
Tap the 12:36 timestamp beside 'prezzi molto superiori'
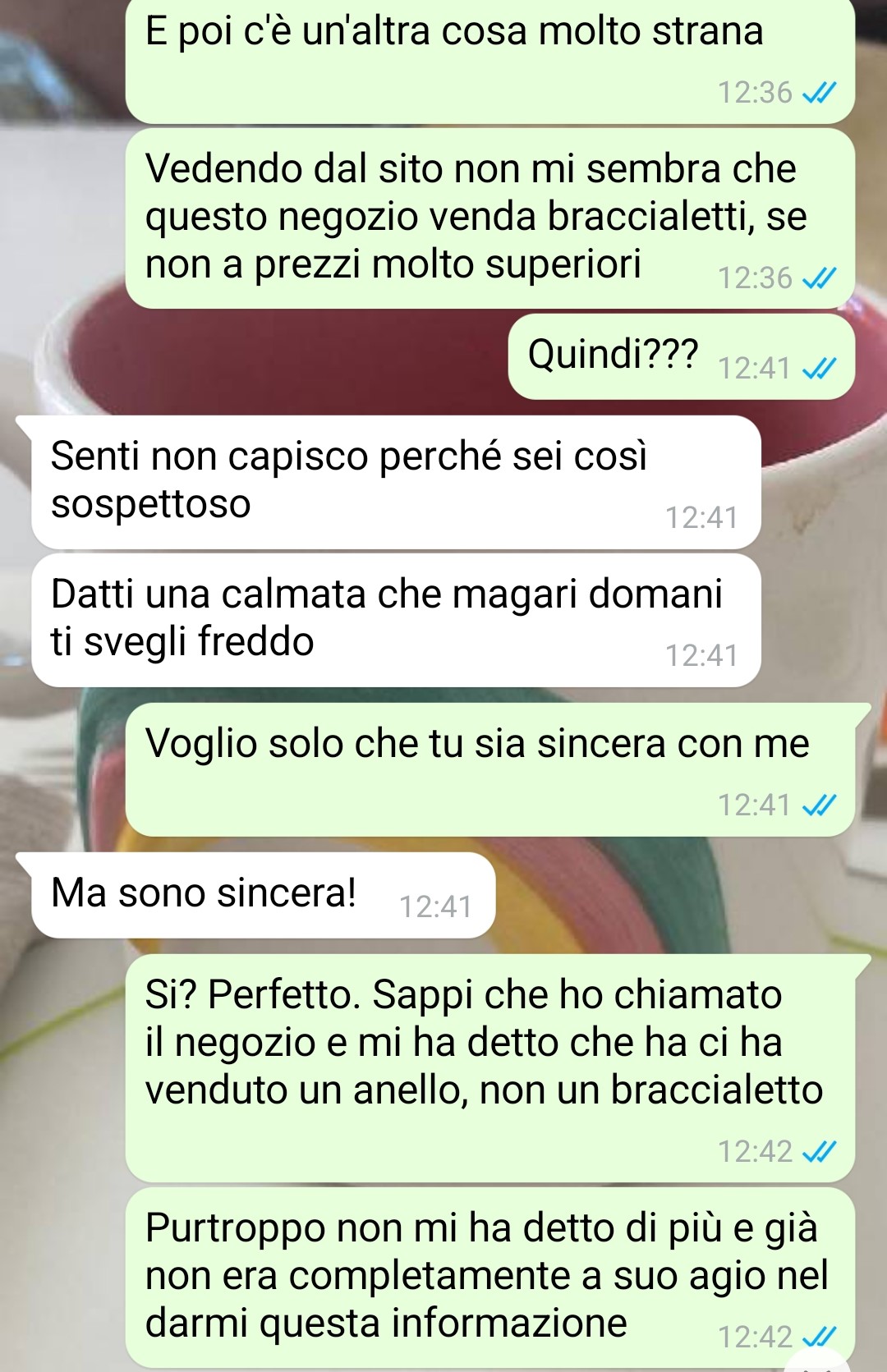click(x=755, y=279)
